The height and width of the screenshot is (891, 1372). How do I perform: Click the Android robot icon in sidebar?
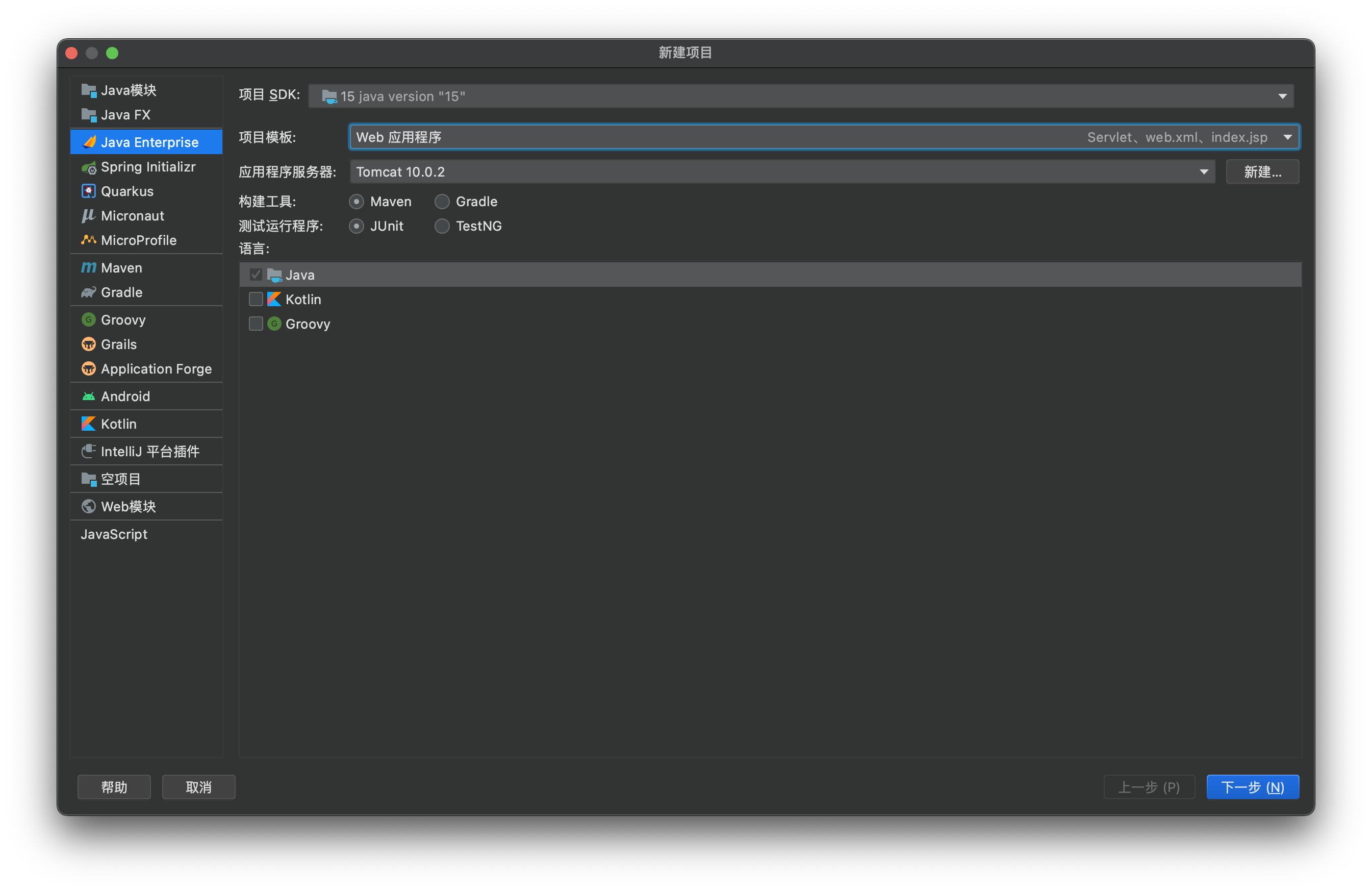[x=88, y=396]
